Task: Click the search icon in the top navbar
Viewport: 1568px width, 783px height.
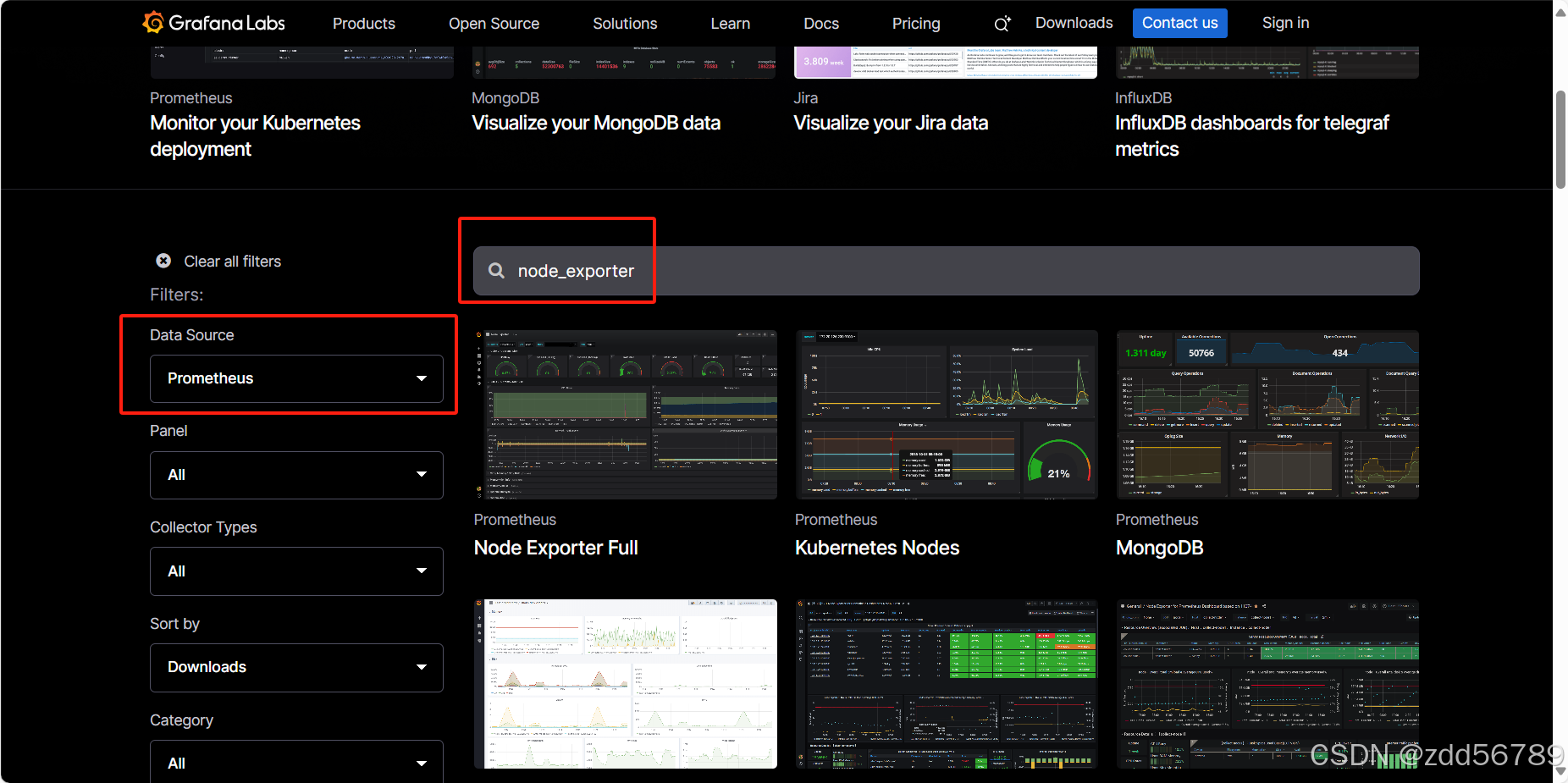Action: [x=1002, y=23]
